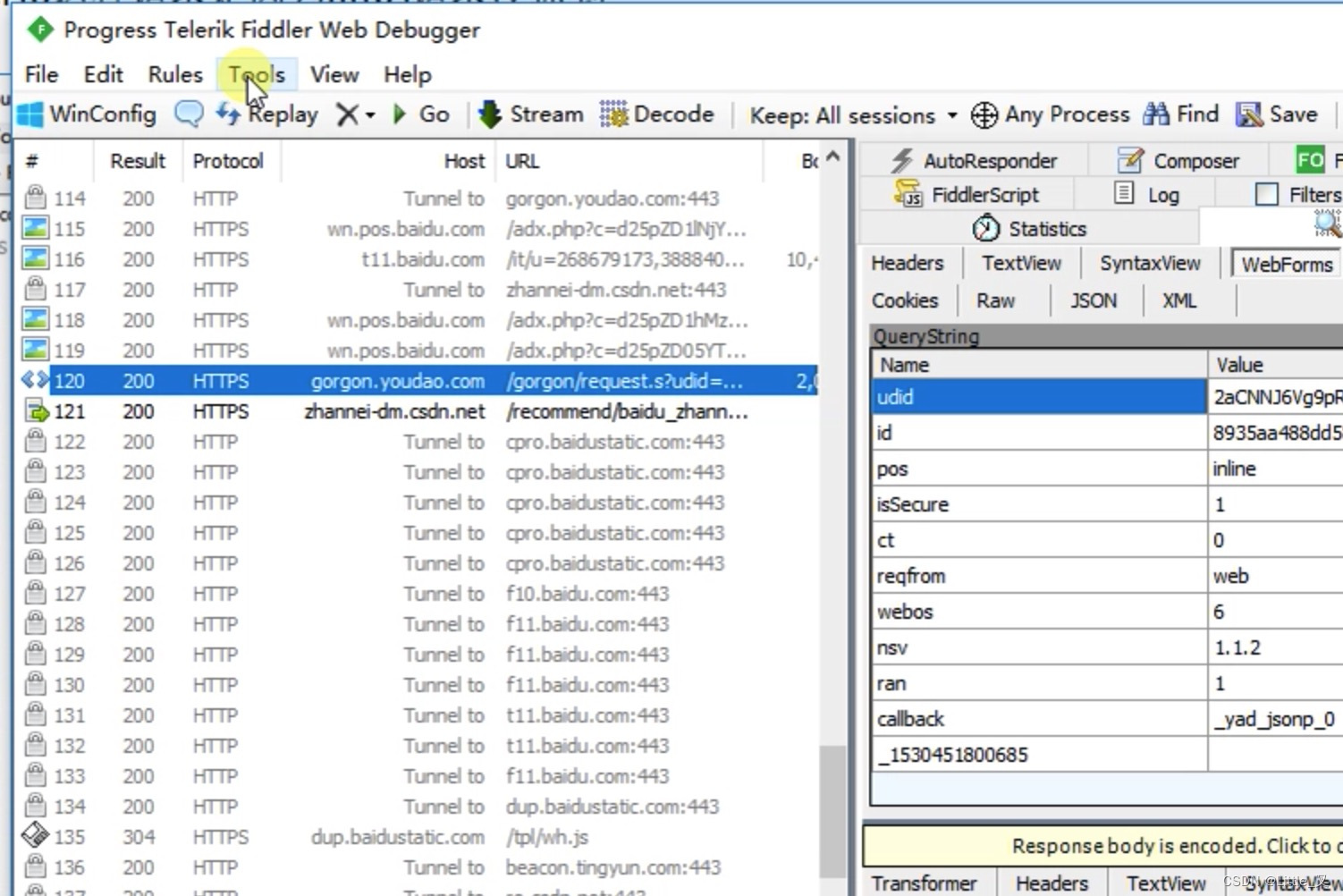Open the comment speech bubble tool
This screenshot has height=896, width=1343.
click(x=189, y=114)
